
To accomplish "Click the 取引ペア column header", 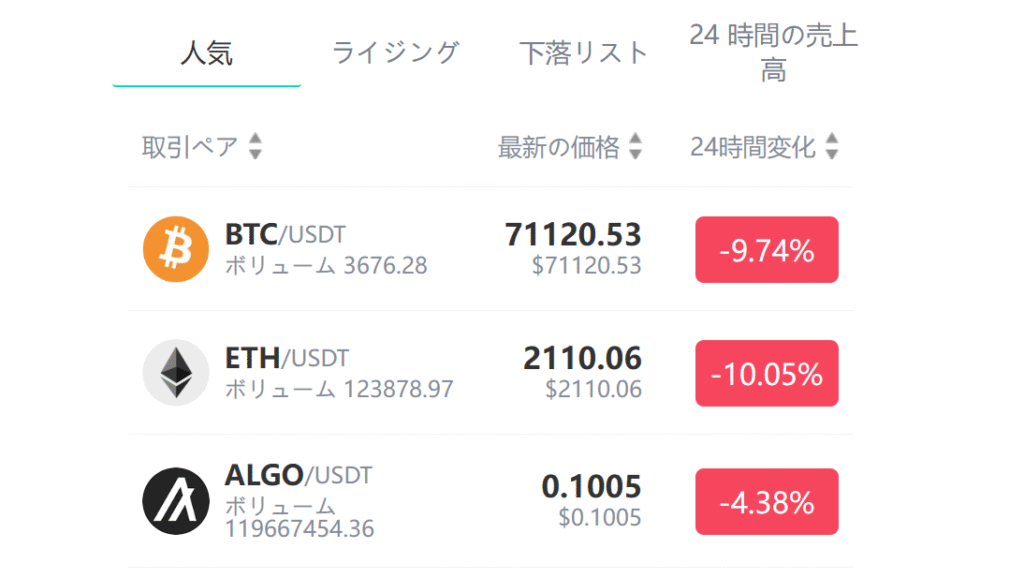I will click(190, 148).
